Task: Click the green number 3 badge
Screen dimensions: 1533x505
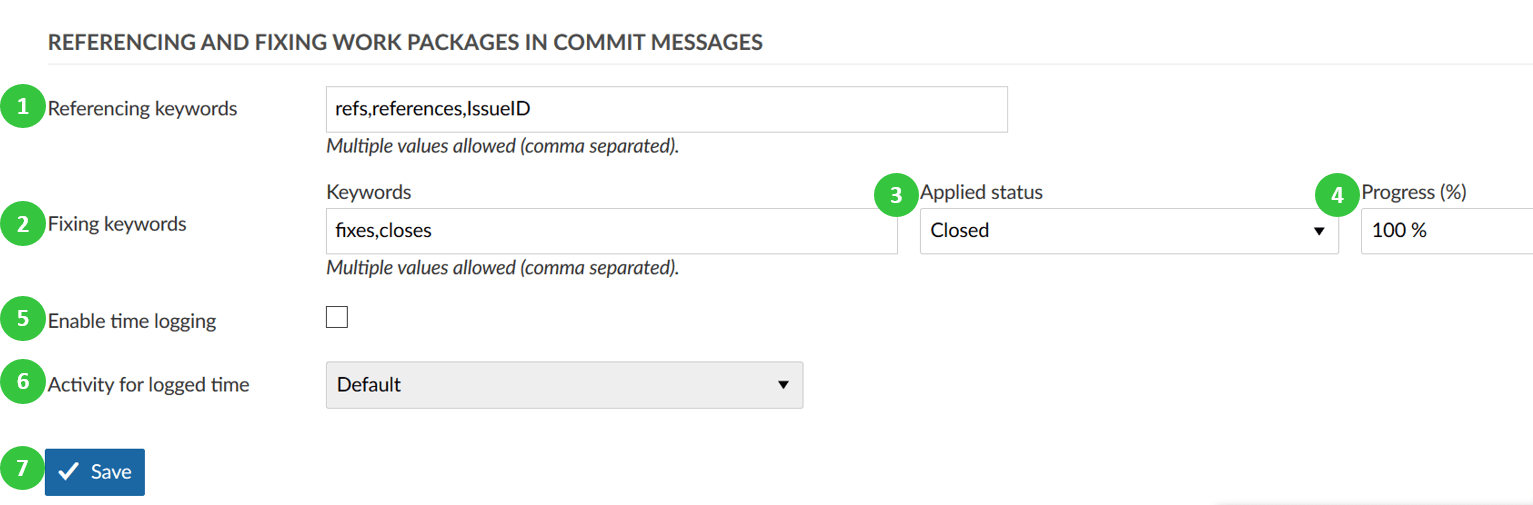Action: click(x=896, y=194)
